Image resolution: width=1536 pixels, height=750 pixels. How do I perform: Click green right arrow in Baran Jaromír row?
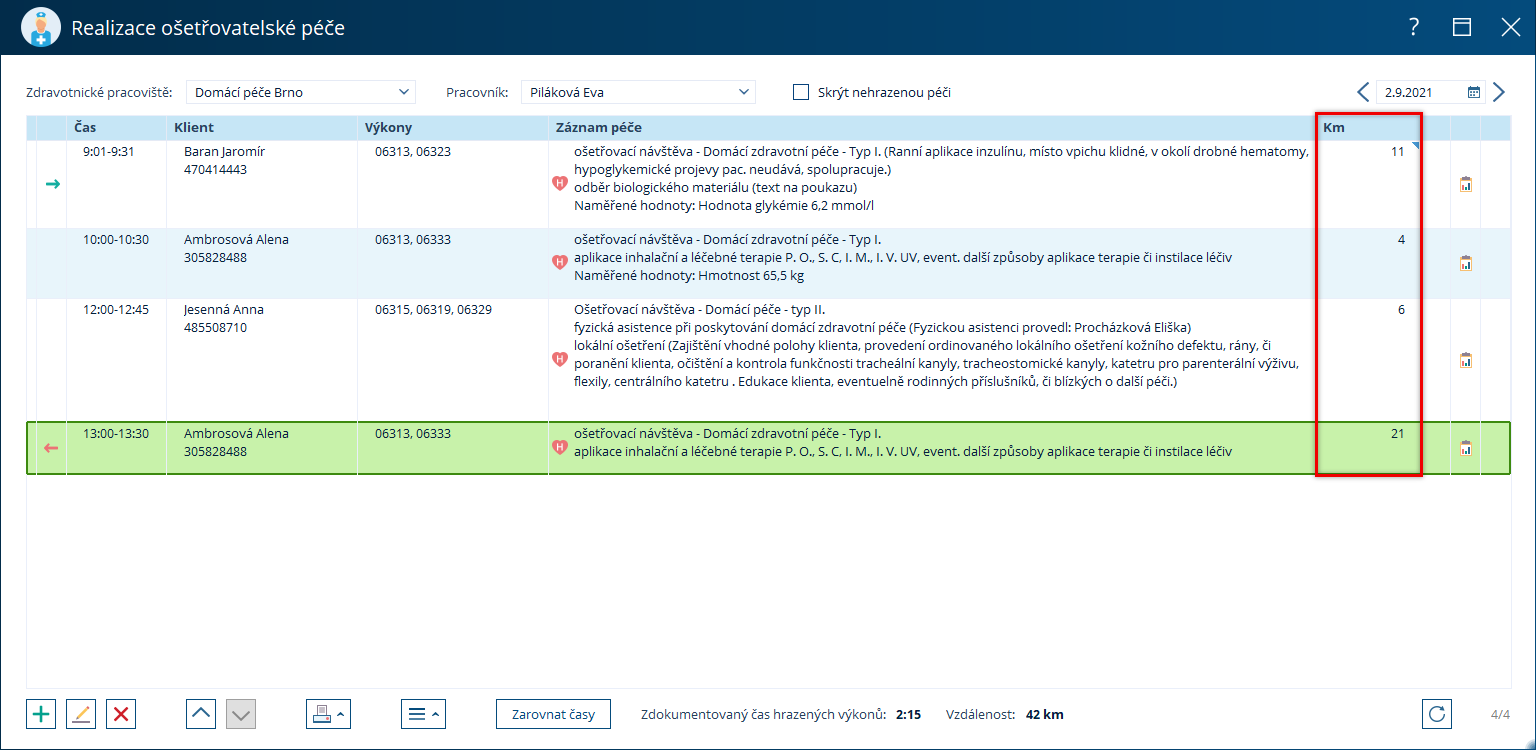[x=53, y=184]
